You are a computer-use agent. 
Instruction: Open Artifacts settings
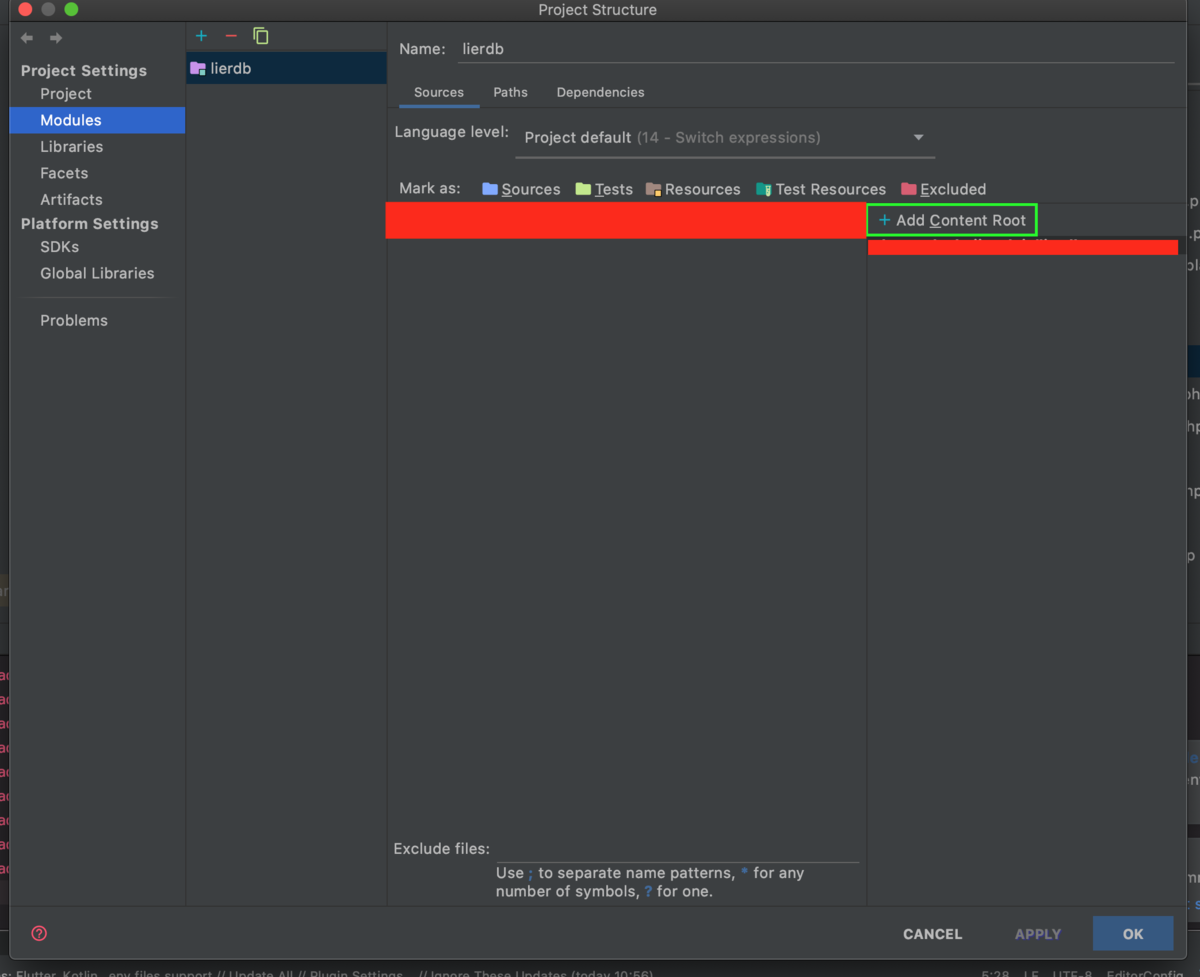71,199
